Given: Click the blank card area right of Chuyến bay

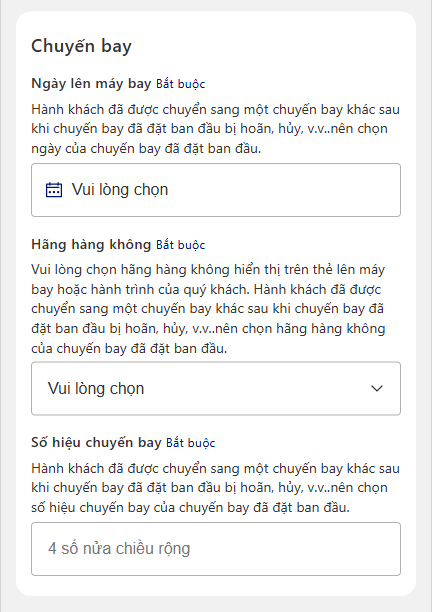Looking at the screenshot, I should pos(273,46).
